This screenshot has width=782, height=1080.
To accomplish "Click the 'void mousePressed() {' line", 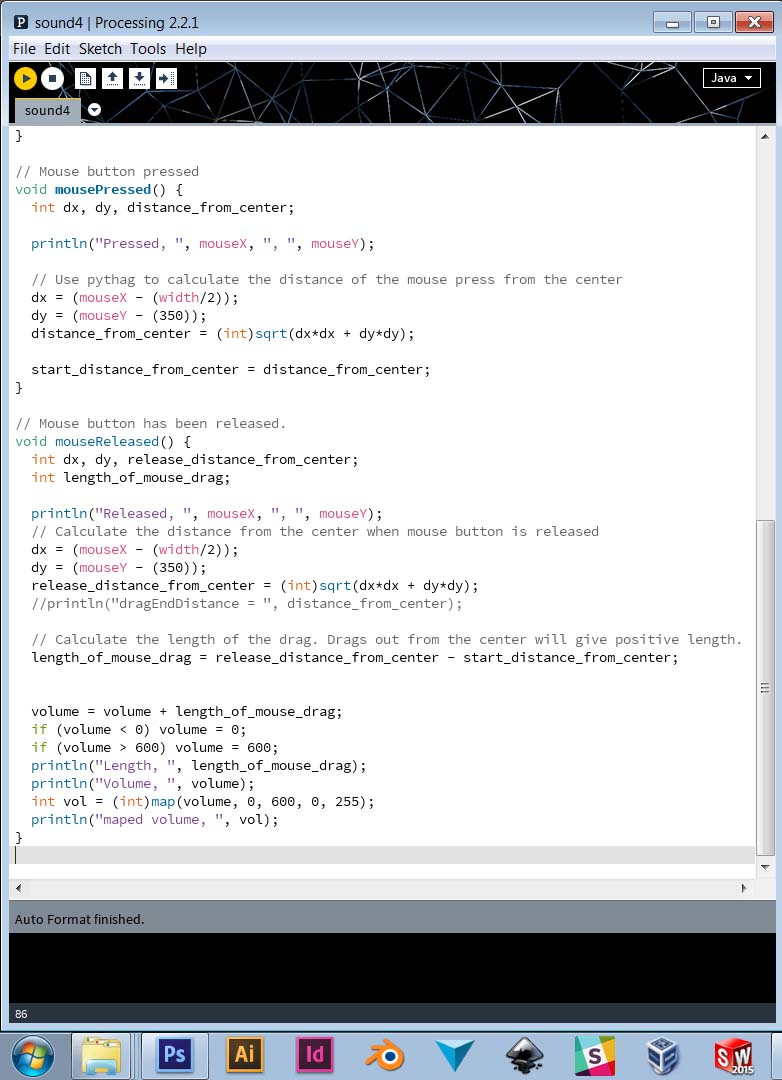I will 99,189.
